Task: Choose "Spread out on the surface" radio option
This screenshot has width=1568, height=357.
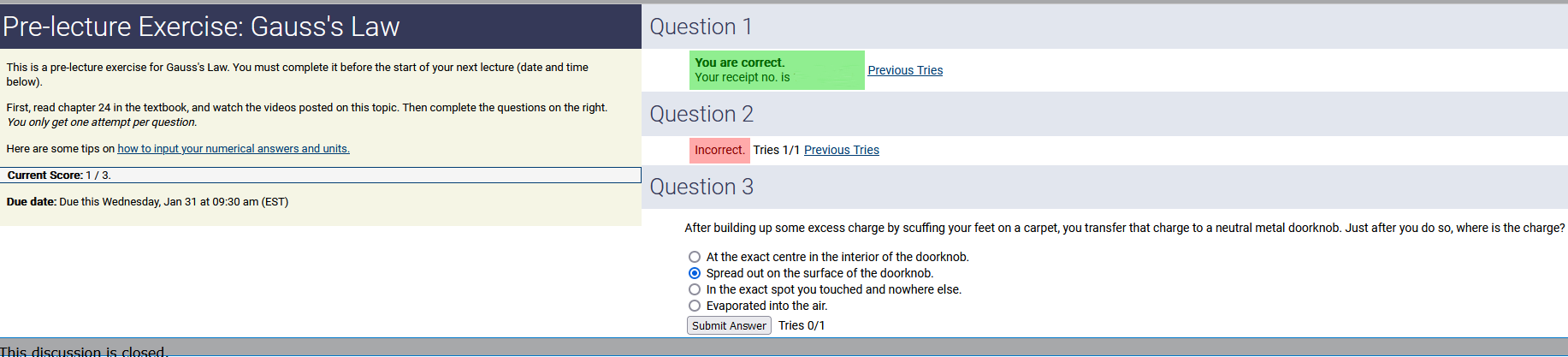Action: point(695,273)
